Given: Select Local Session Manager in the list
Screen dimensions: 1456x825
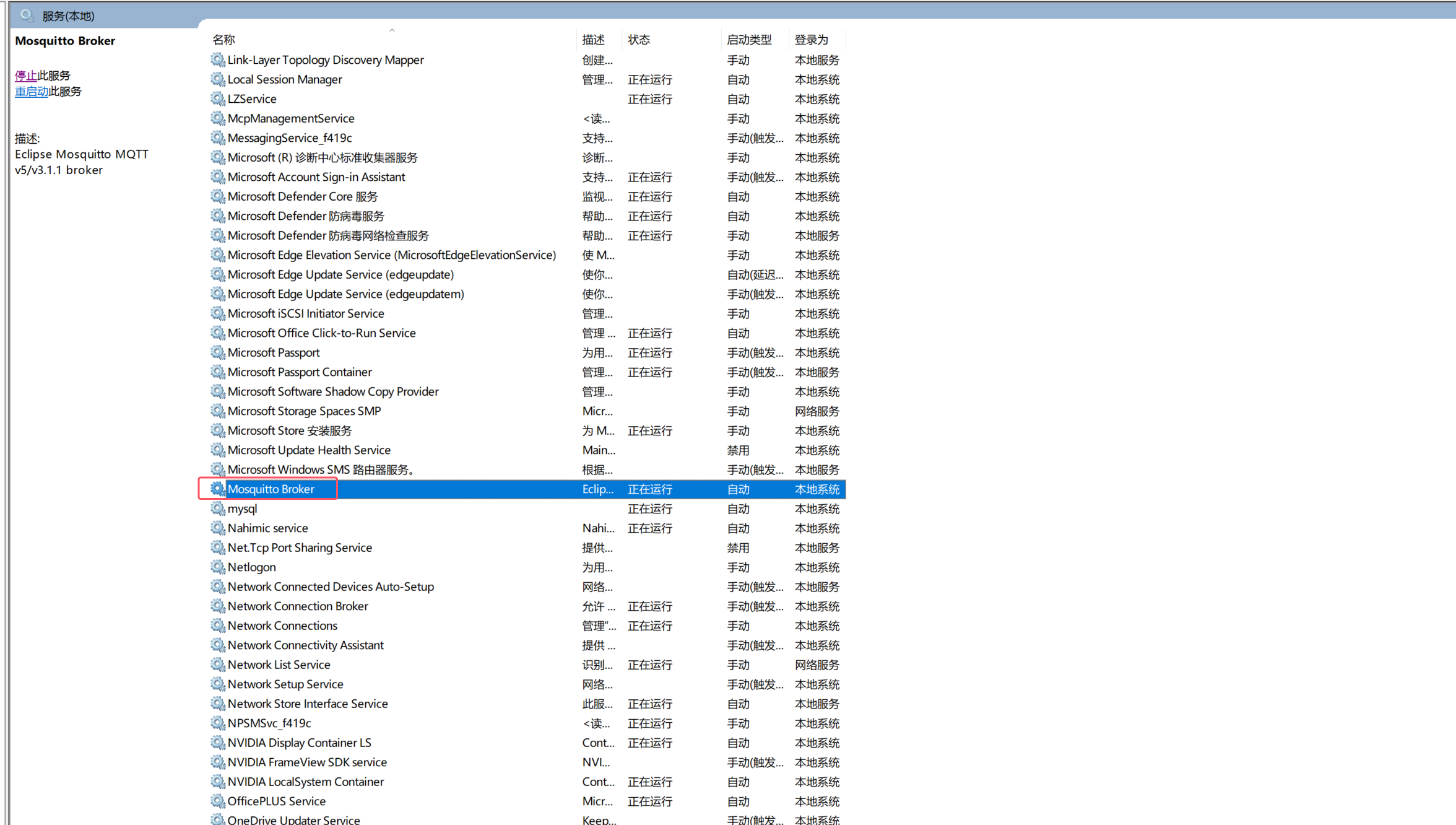Looking at the screenshot, I should click(x=285, y=79).
